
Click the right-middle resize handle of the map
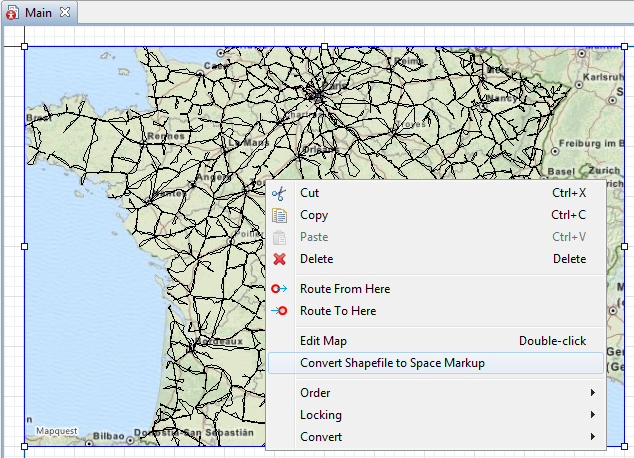(623, 245)
